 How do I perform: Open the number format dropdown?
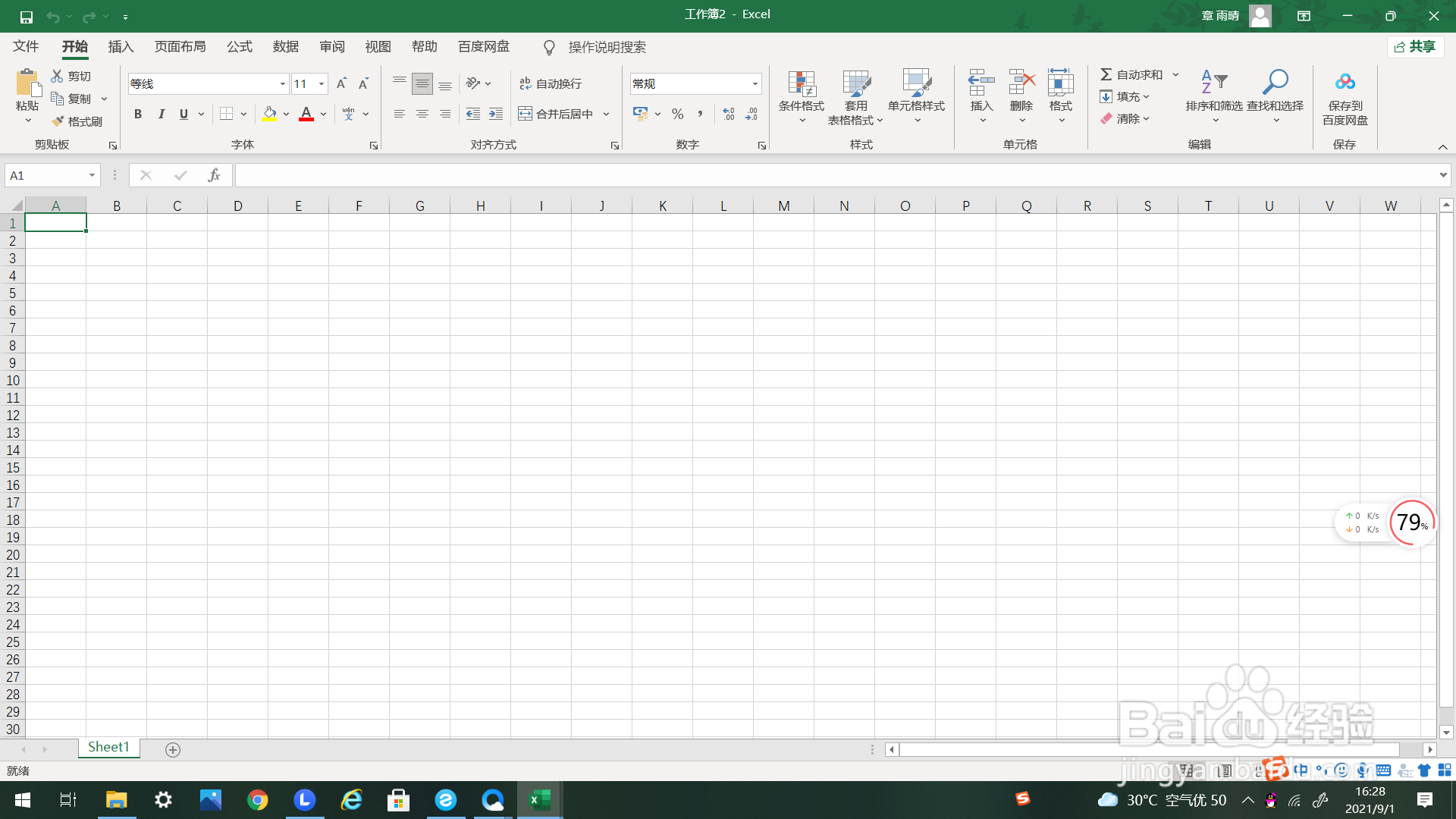755,83
